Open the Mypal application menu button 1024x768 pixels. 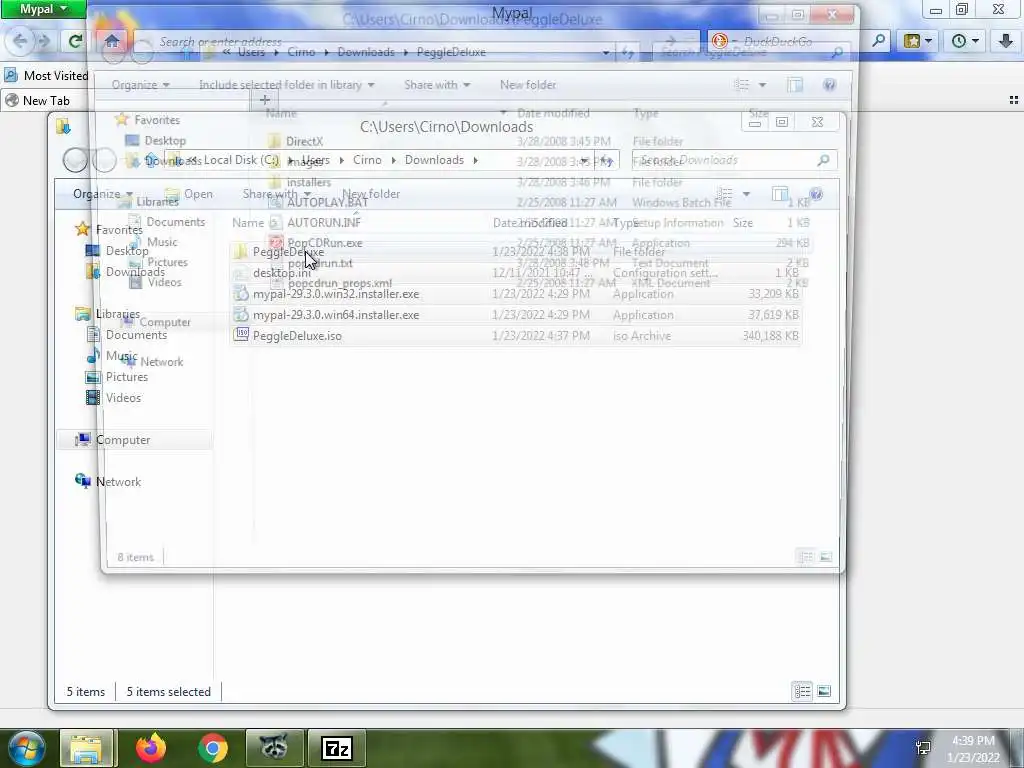coord(43,9)
